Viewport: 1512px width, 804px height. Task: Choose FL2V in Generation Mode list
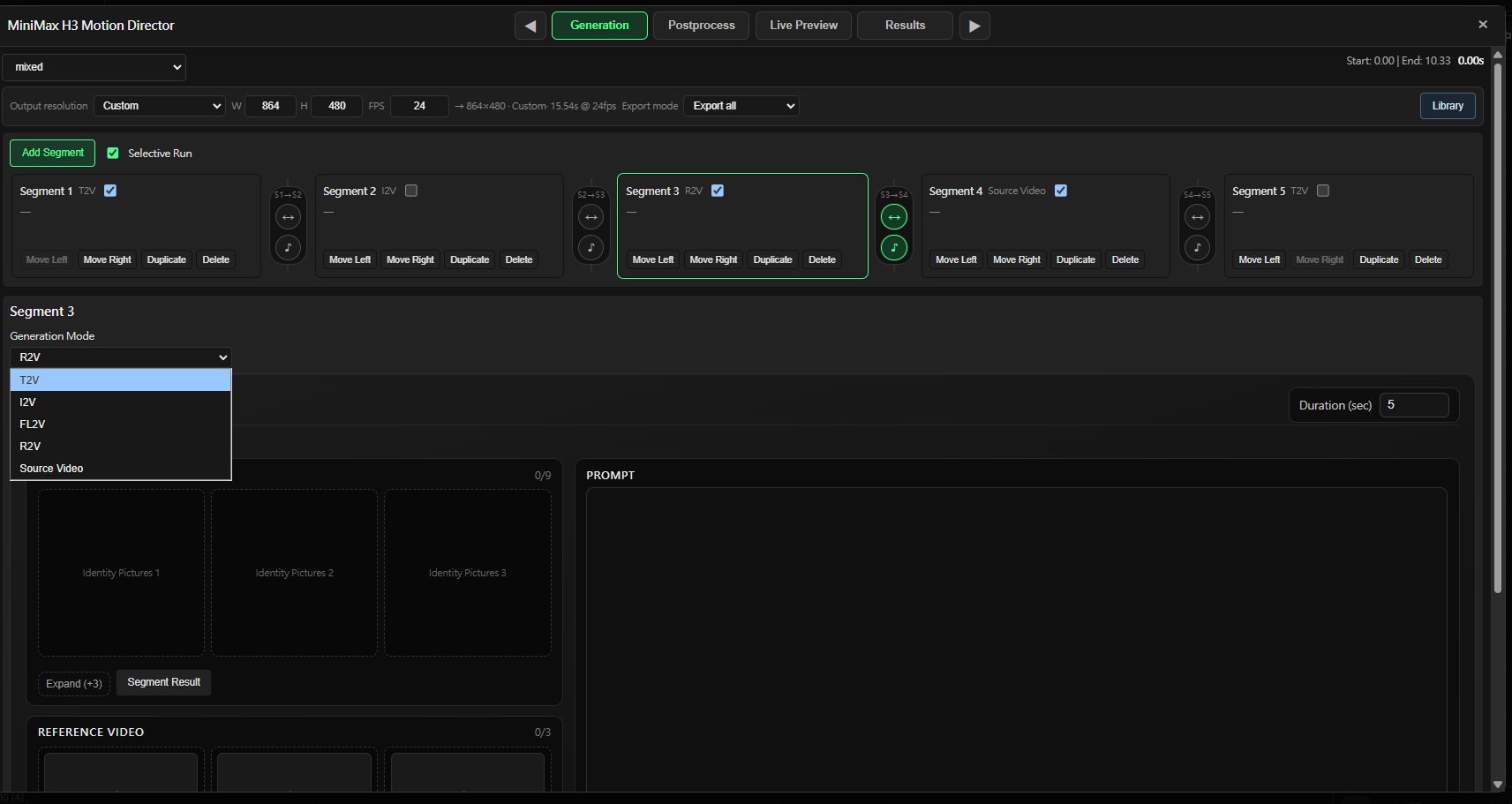pos(121,425)
